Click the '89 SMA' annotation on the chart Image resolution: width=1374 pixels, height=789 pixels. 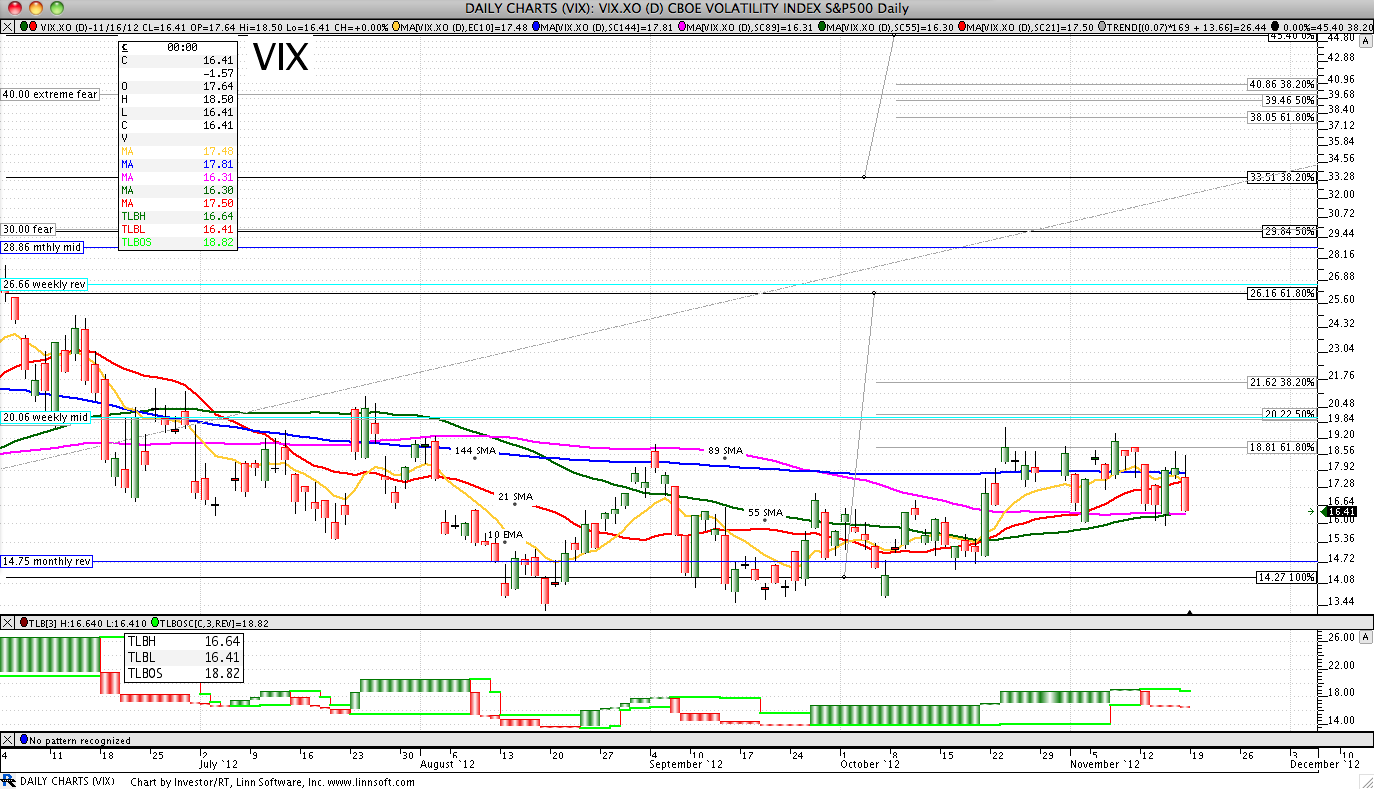coord(725,451)
